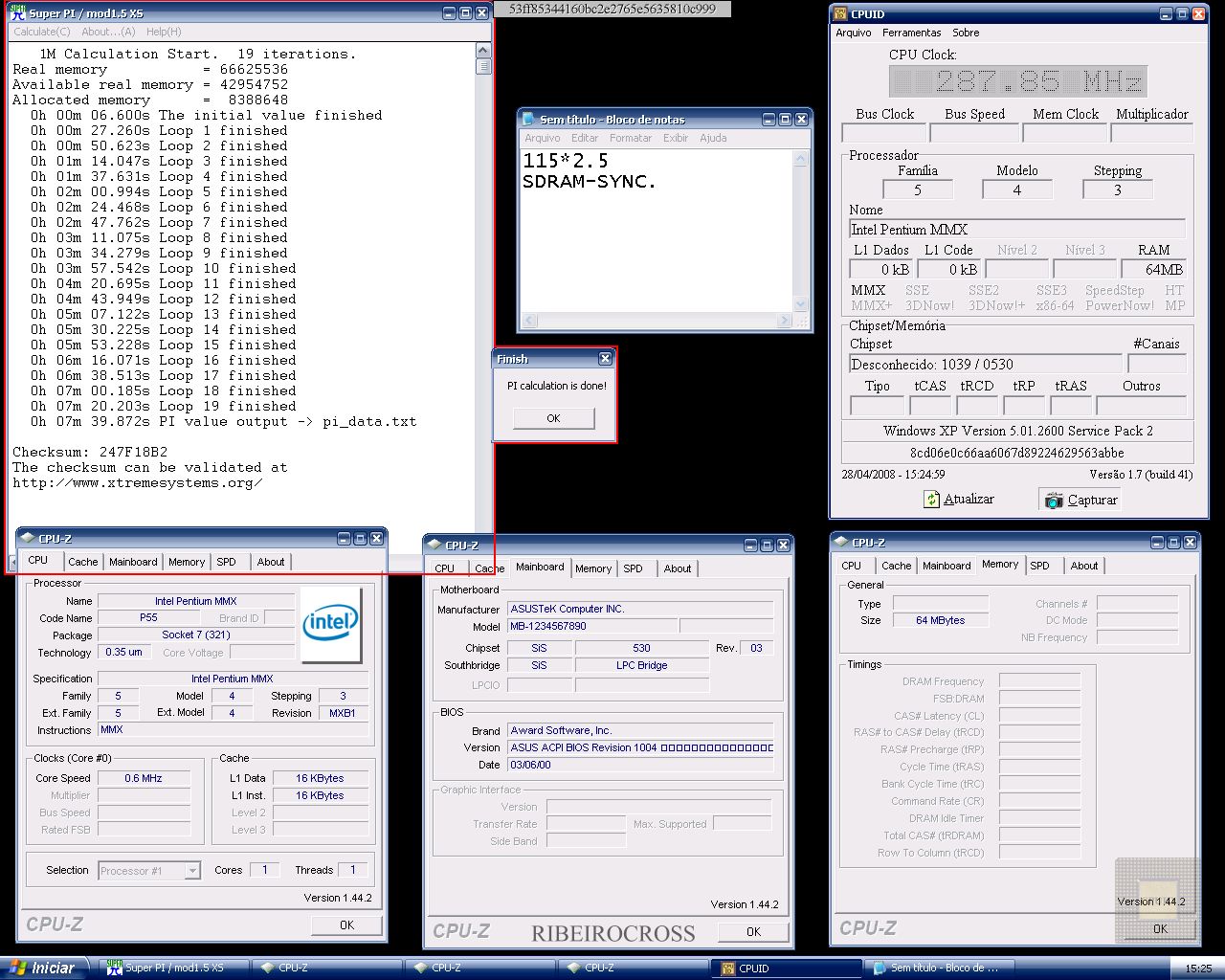Close the Finish dialog
1225x980 pixels.
click(x=605, y=359)
